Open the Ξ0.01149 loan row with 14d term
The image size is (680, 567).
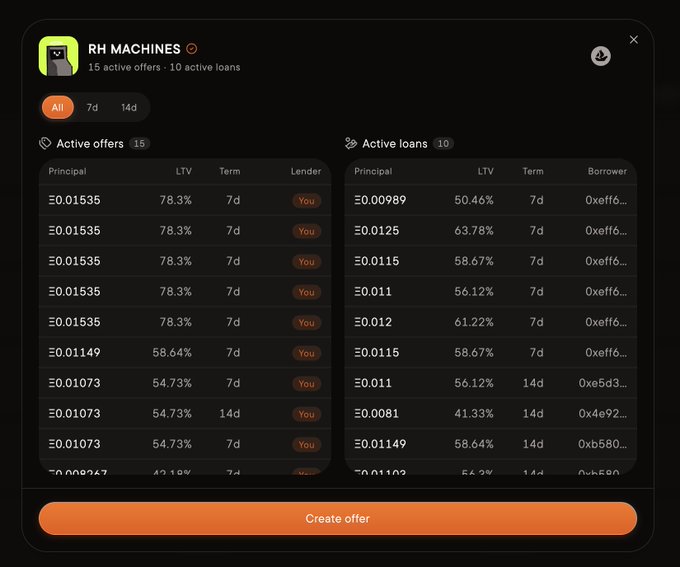click(491, 444)
